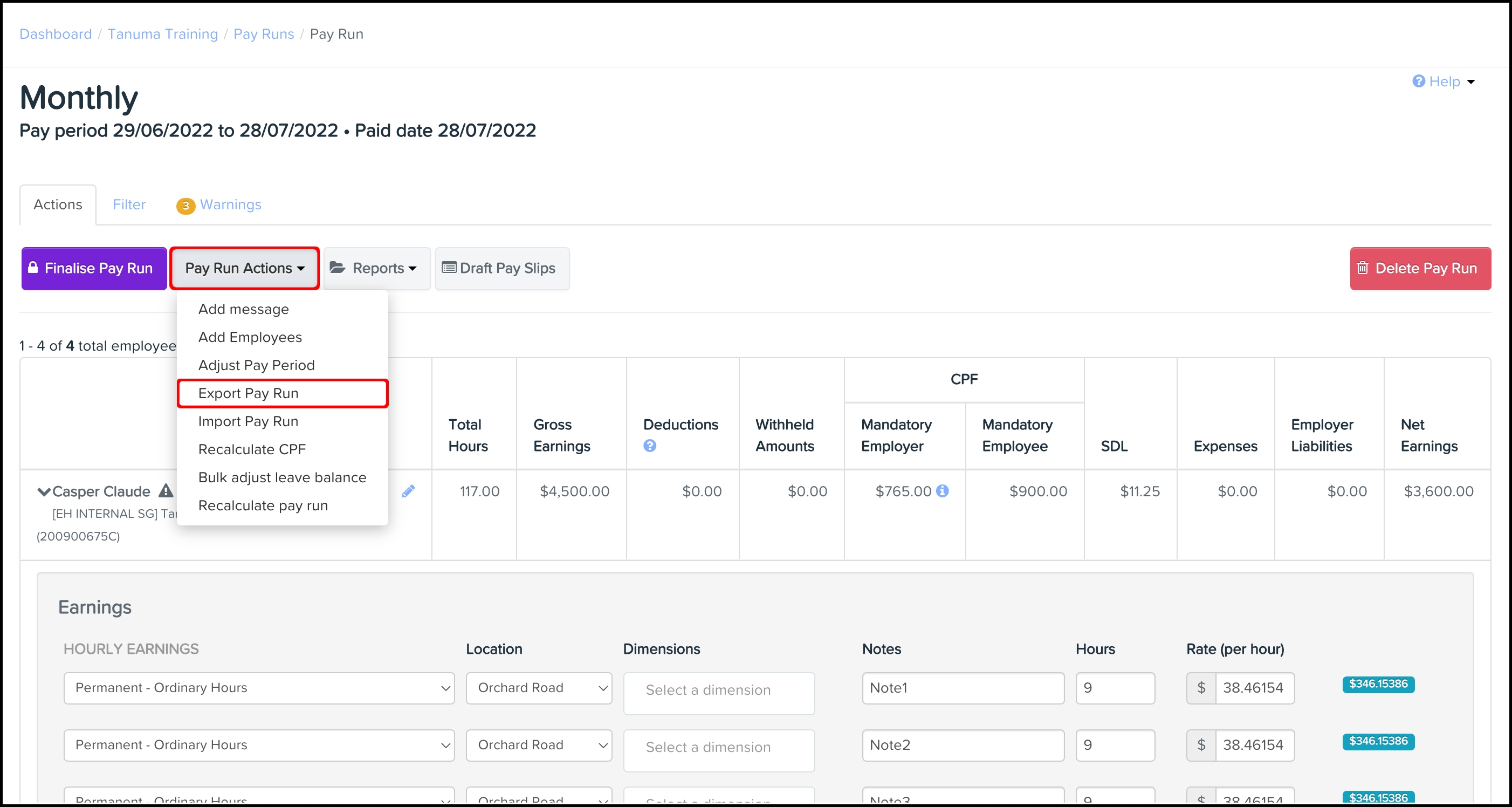Switch to the Filter tab
This screenshot has height=807, width=1512.
tap(129, 204)
